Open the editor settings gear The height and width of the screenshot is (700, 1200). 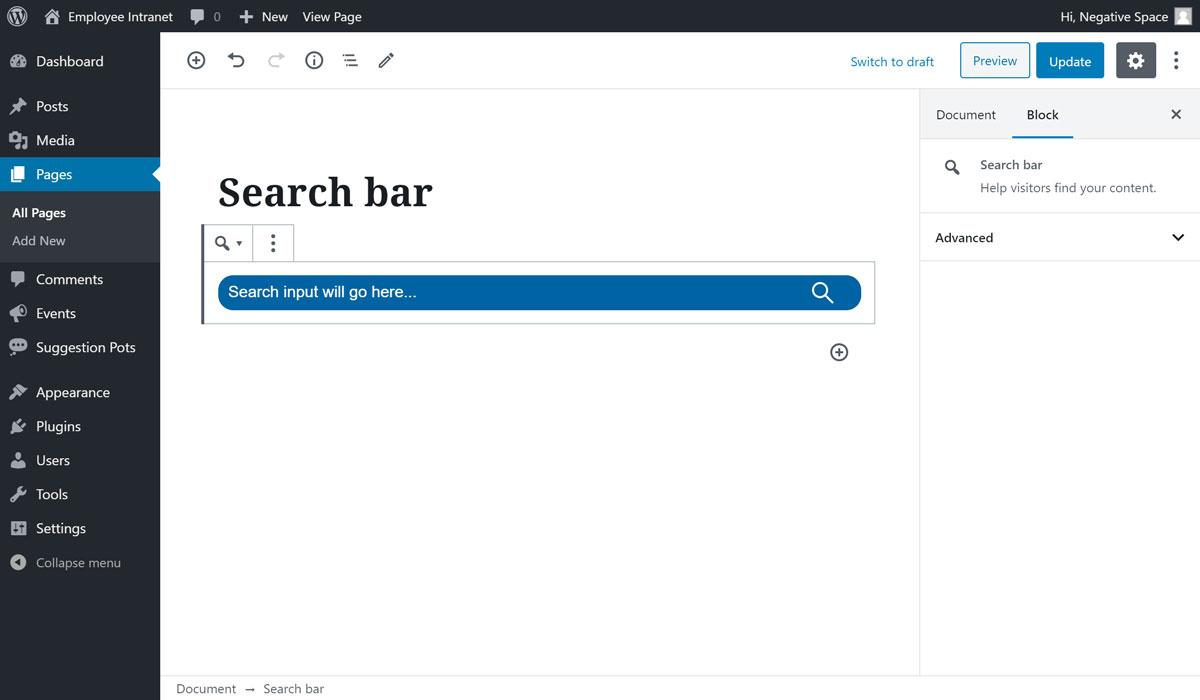[1135, 60]
